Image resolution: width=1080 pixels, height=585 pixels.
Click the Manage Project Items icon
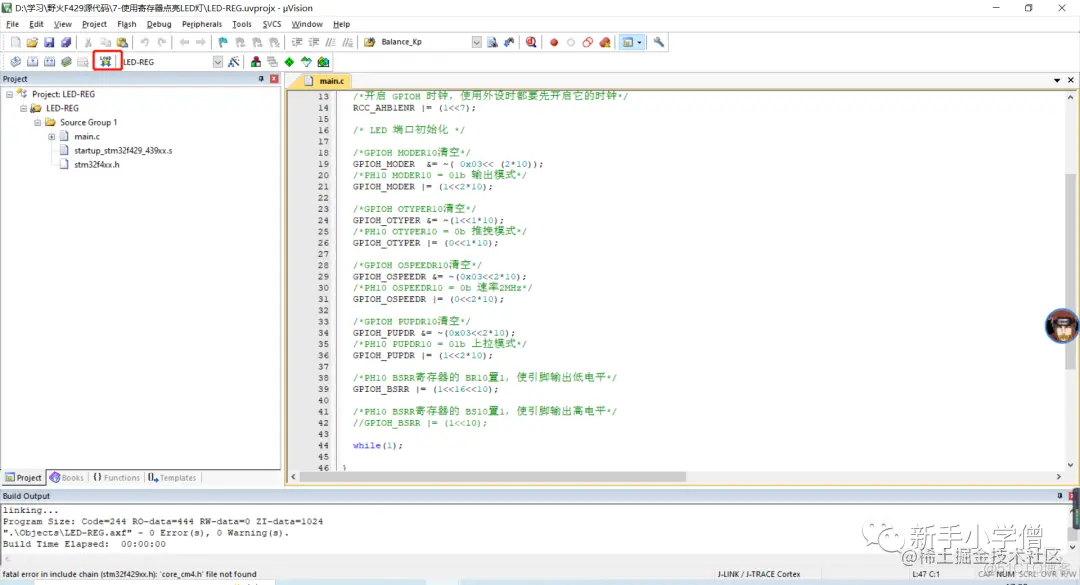coord(256,62)
